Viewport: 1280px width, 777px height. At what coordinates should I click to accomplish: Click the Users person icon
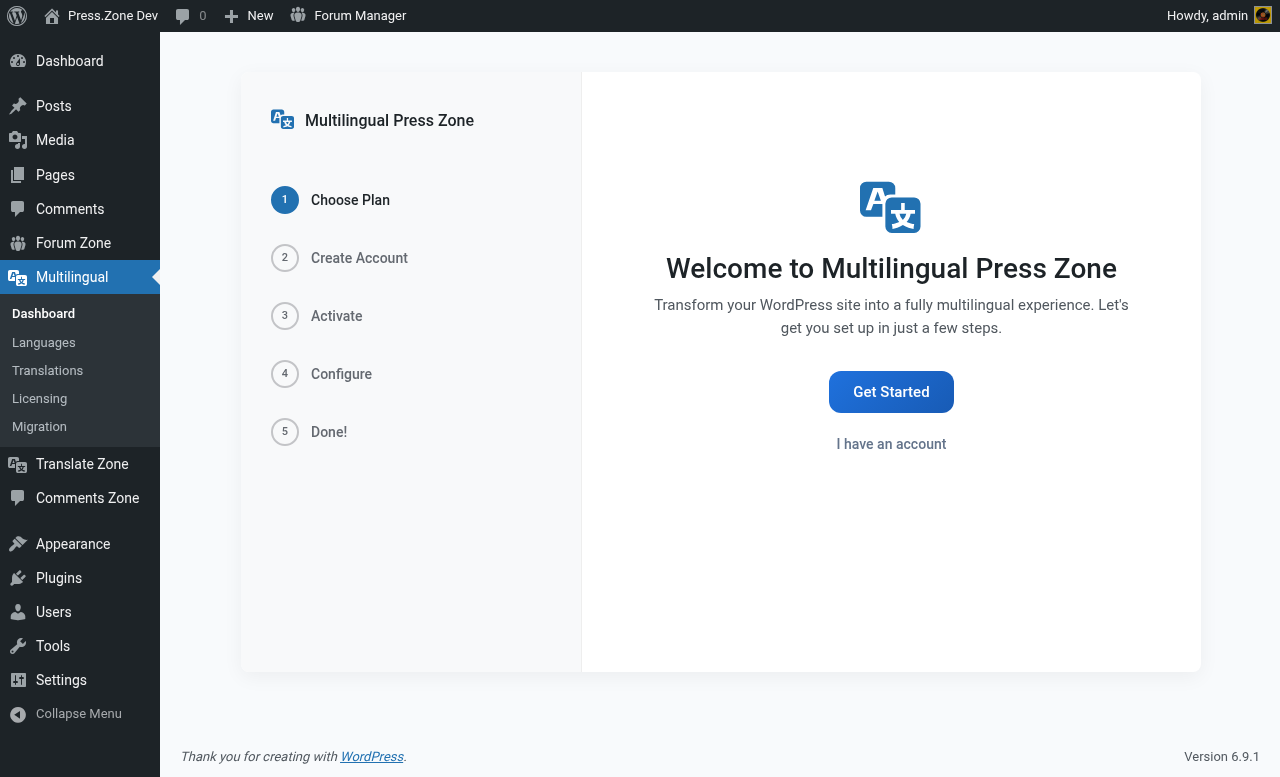18,612
